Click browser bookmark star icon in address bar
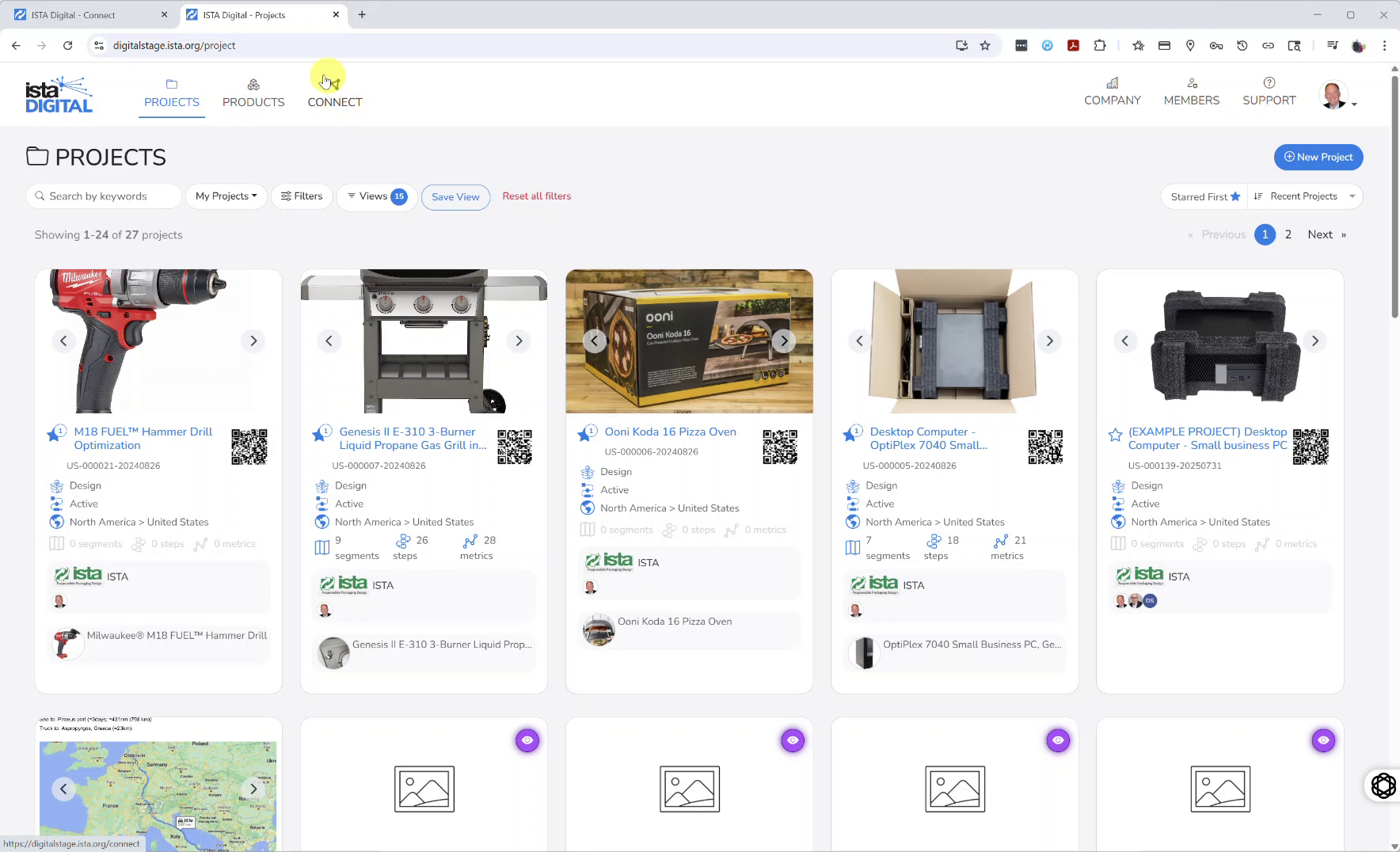Image resolution: width=1400 pixels, height=852 pixels. pos(985,46)
